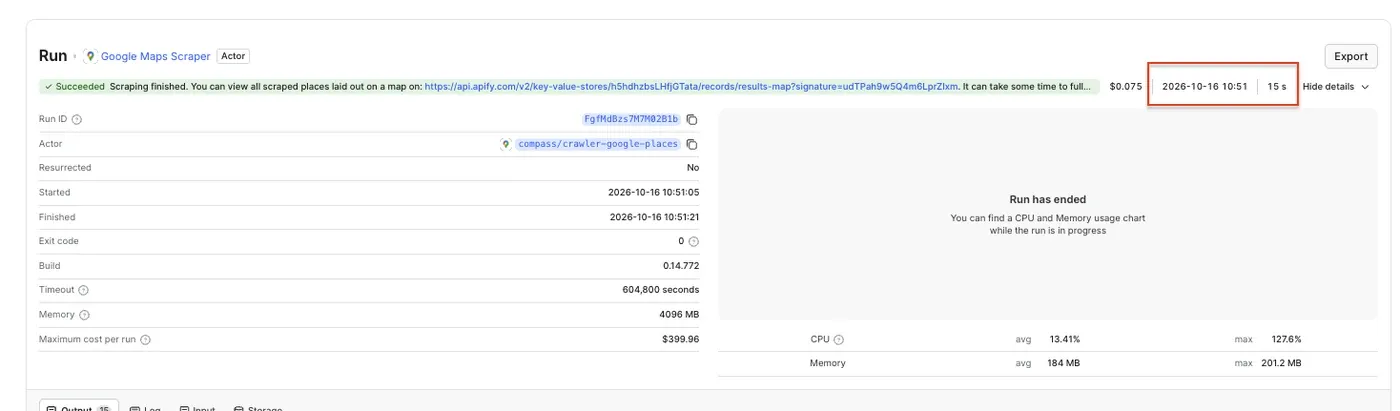Open Timeout help info icon
This screenshot has height=411, width=1400.
click(x=83, y=290)
